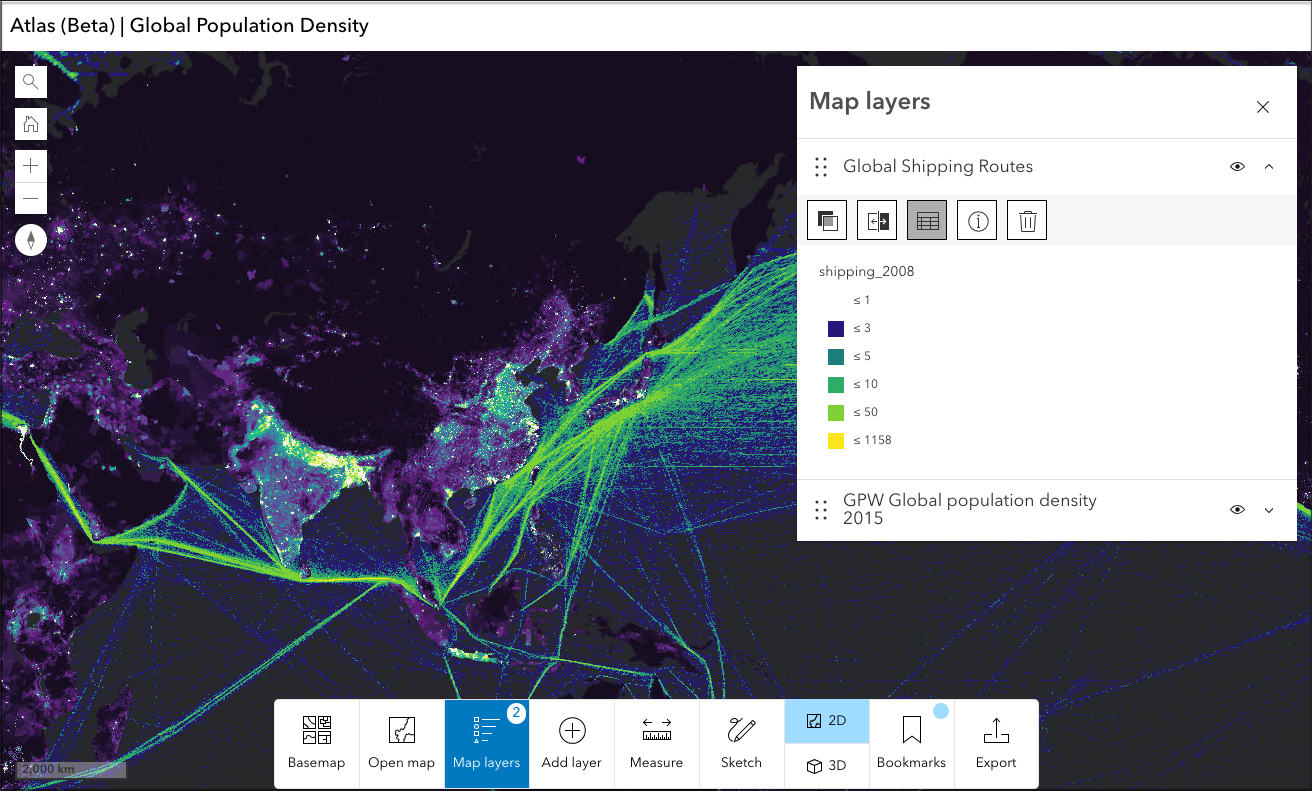1312x791 pixels.
Task: Click the ≤ 5 teal swatch
Action: [836, 357]
